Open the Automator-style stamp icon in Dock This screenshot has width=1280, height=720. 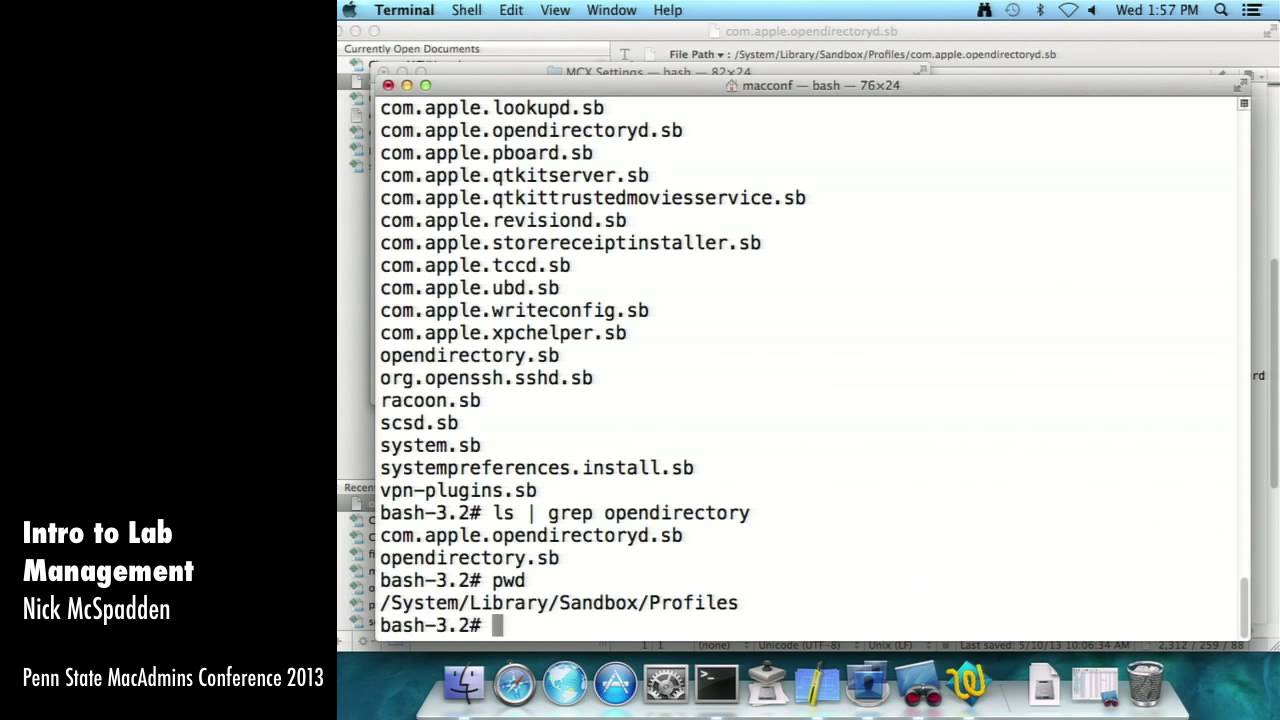(767, 684)
